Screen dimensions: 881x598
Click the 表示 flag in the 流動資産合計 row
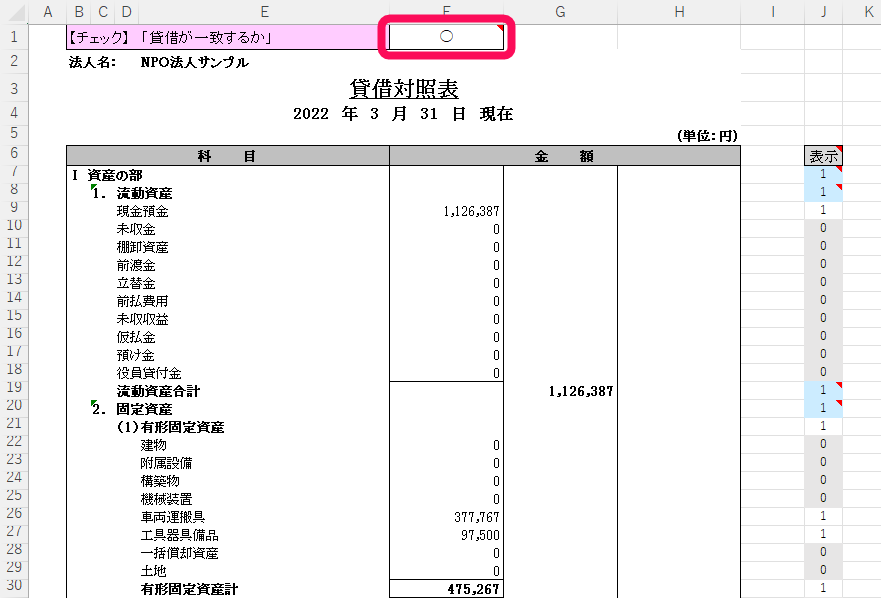[823, 390]
